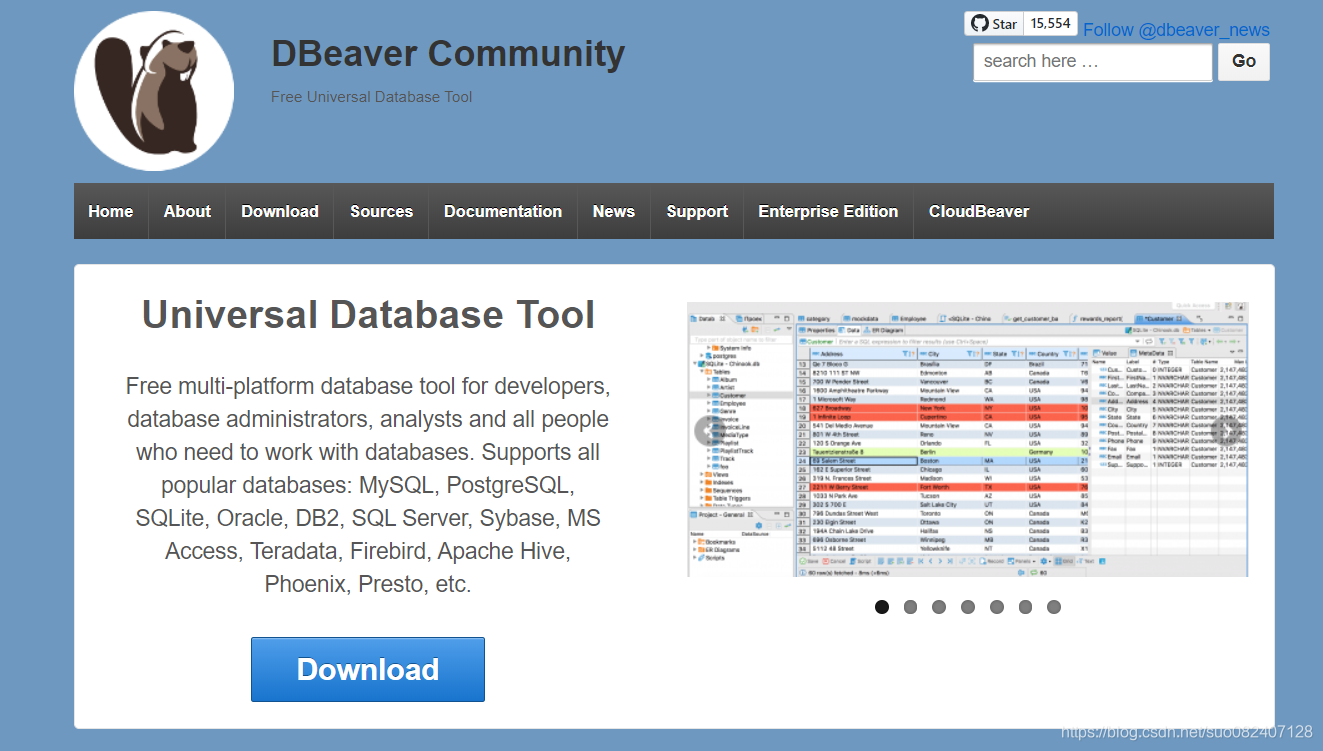
Task: Select the fifth carousel dot
Action: (x=997, y=607)
